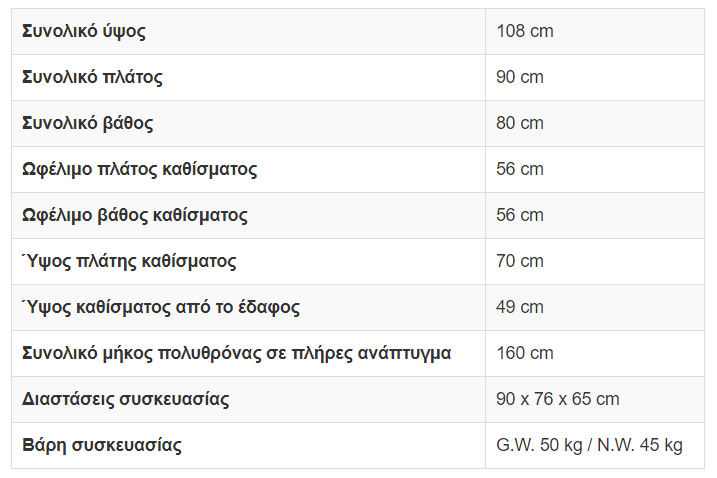Viewport: 717px width, 478px height.
Task: Select the value beside 'Ωφέλιμο βάθος καθίσματος'
Action: [x=520, y=215]
